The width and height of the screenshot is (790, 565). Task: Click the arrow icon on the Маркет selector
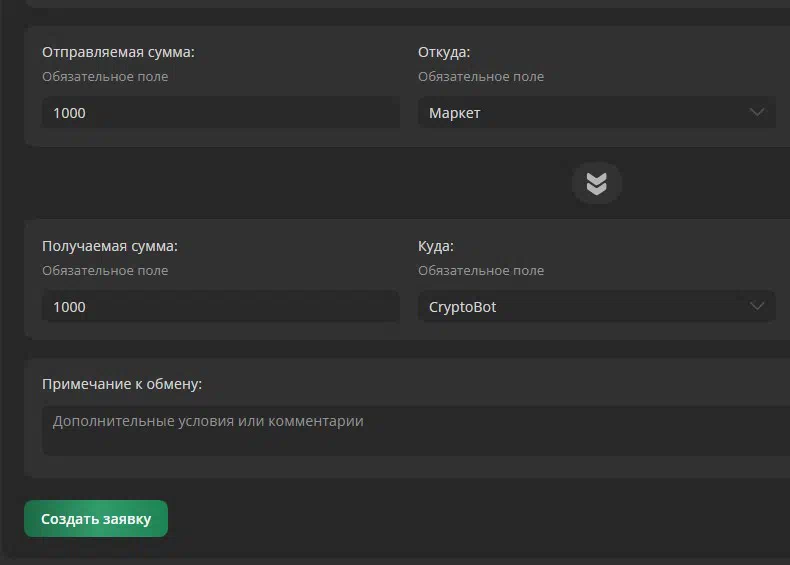[757, 112]
